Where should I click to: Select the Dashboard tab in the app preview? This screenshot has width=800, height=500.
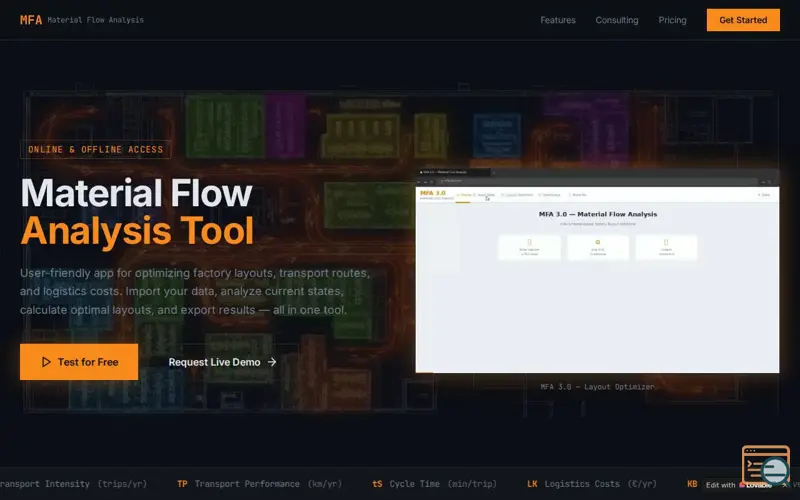pos(549,195)
